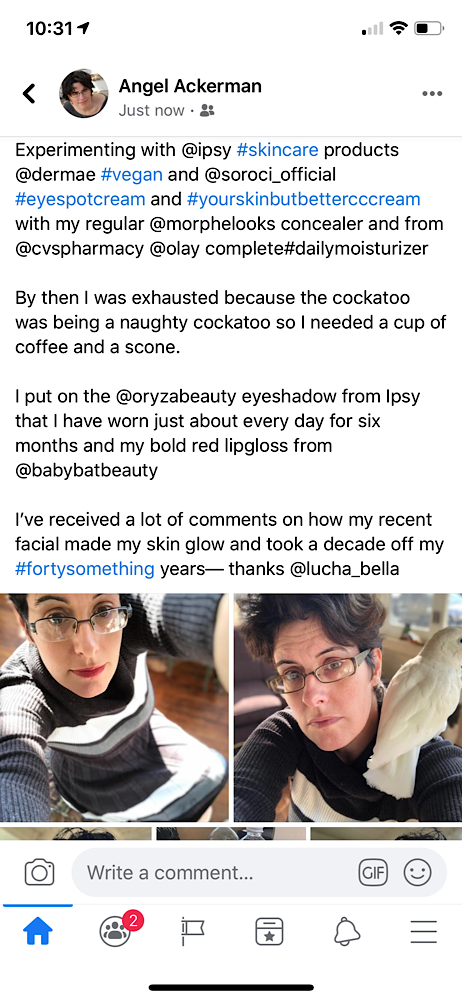Open the hamburger menu
Screen dimensions: 462x1000
(424, 932)
